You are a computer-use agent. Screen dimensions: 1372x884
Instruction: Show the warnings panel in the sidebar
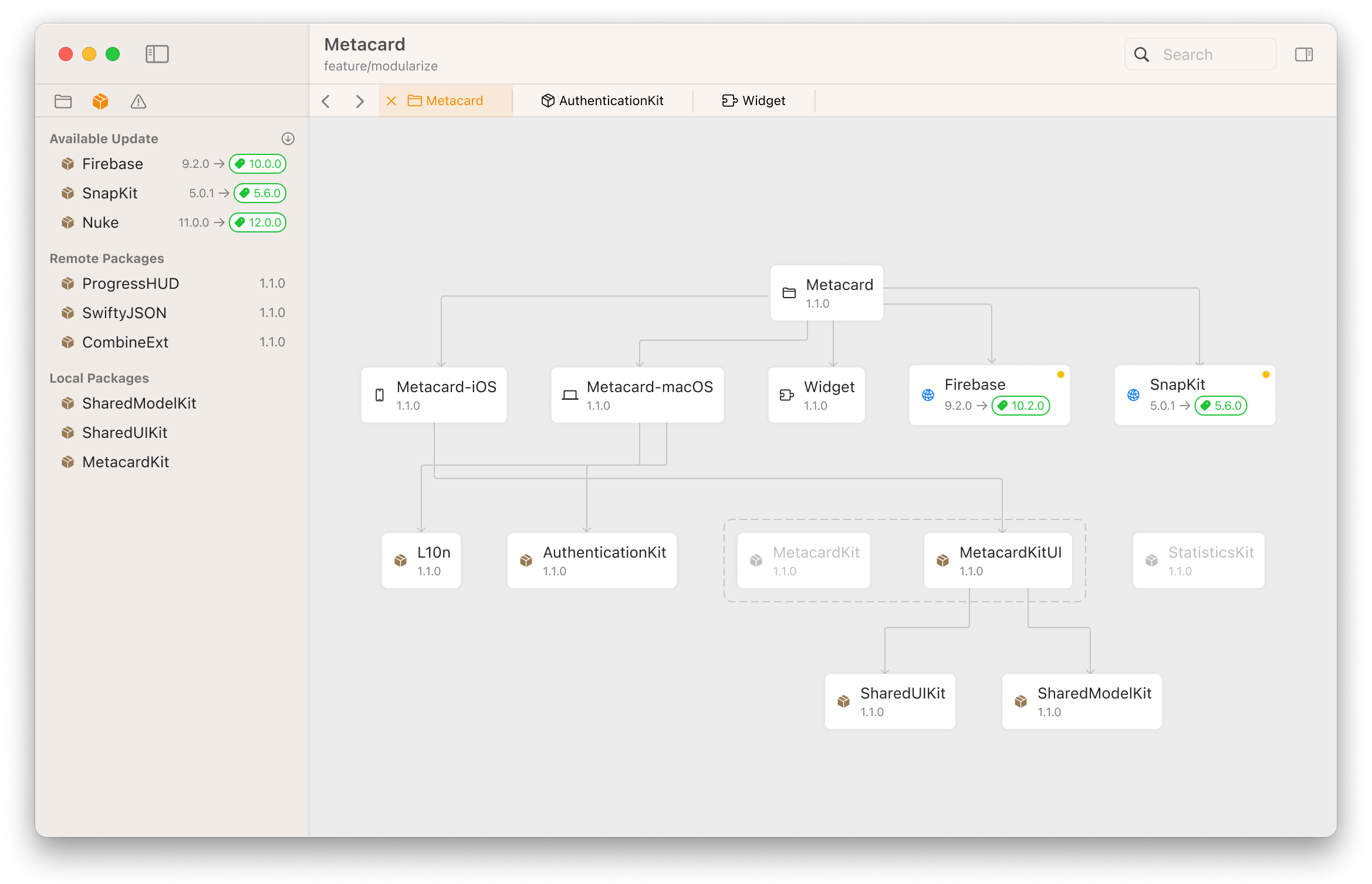138,101
